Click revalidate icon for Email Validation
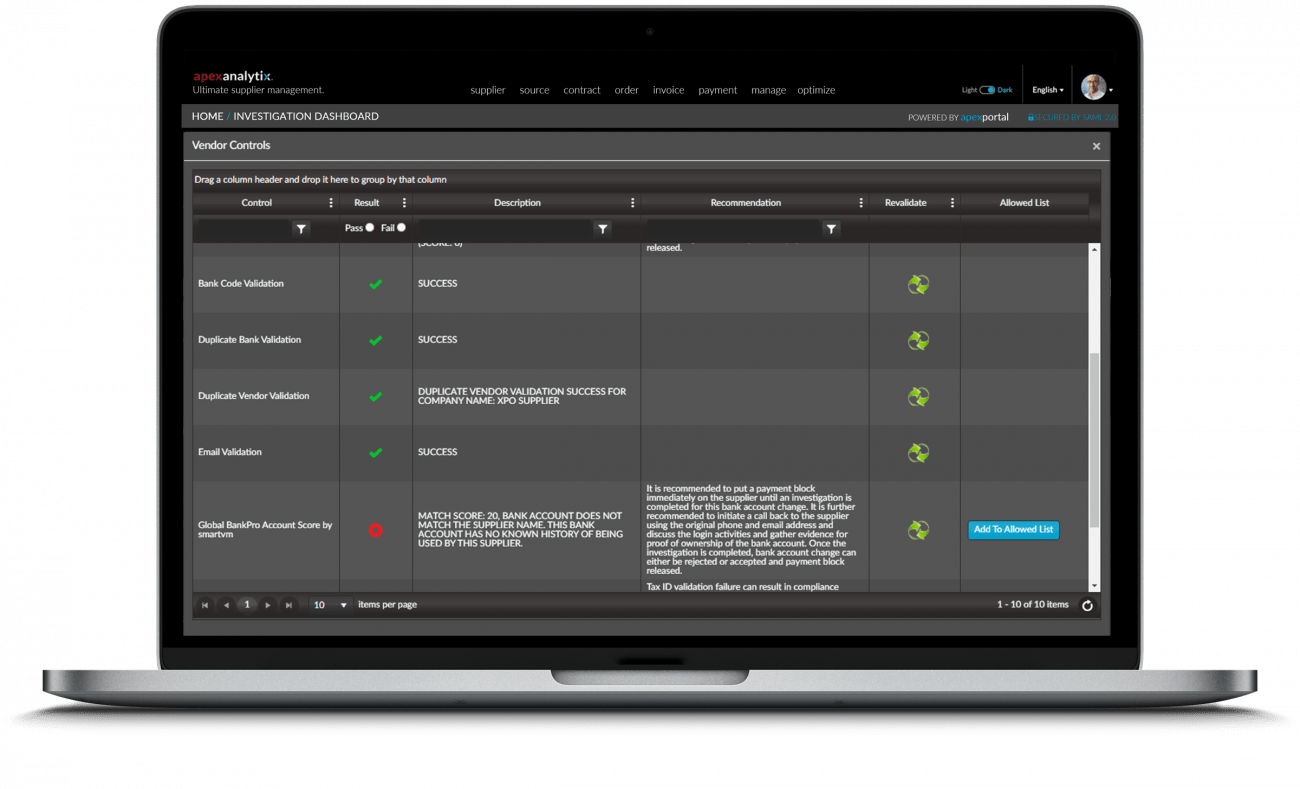 pyautogui.click(x=918, y=452)
